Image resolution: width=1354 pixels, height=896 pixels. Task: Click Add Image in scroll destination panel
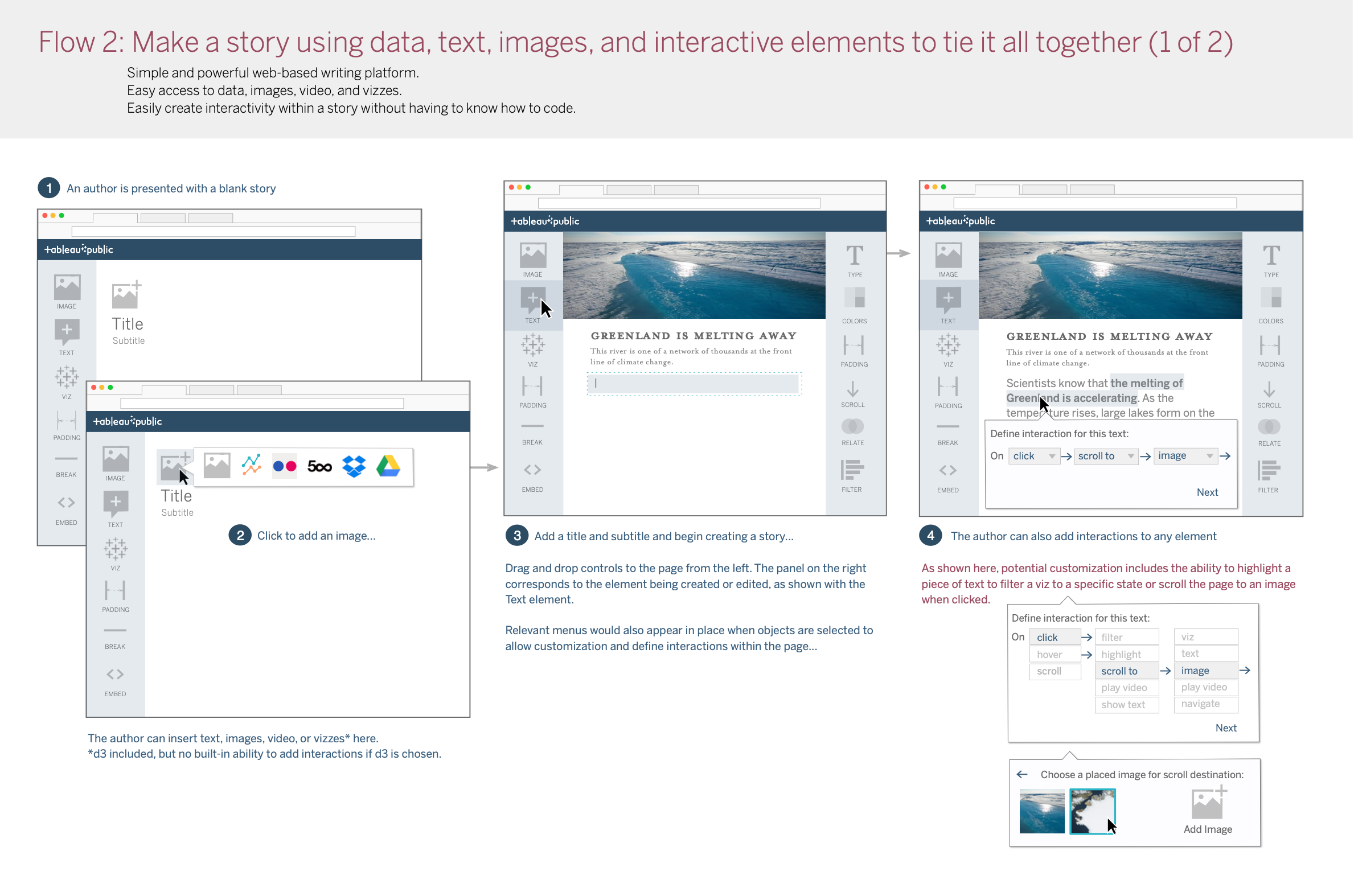pos(1208,811)
